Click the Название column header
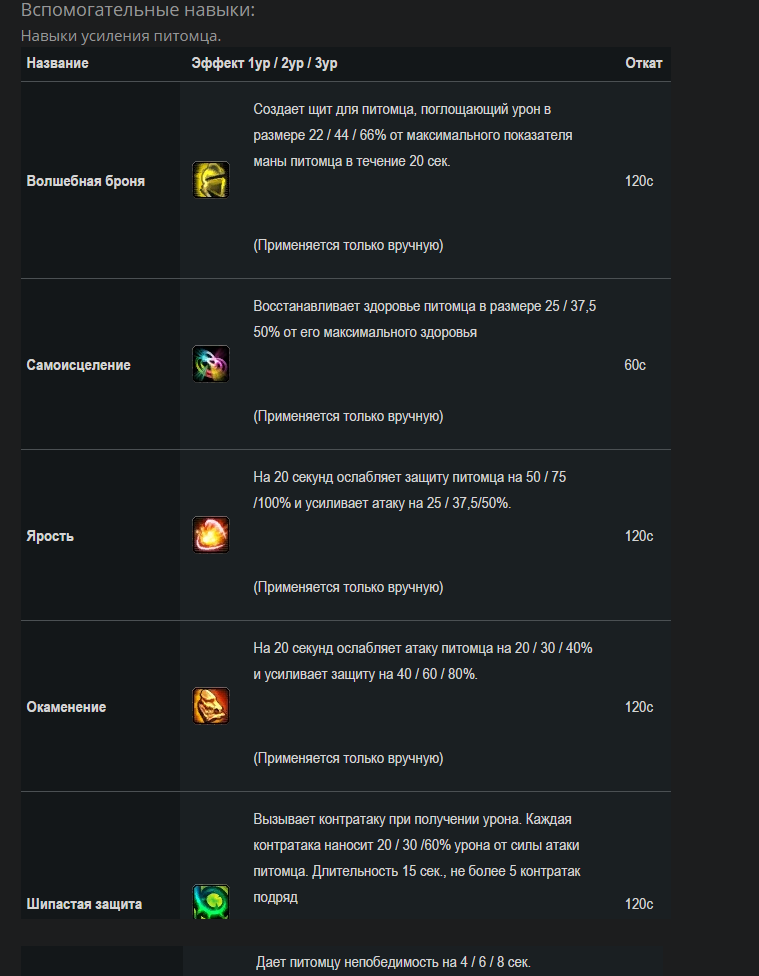This screenshot has height=976, width=759. coord(57,63)
